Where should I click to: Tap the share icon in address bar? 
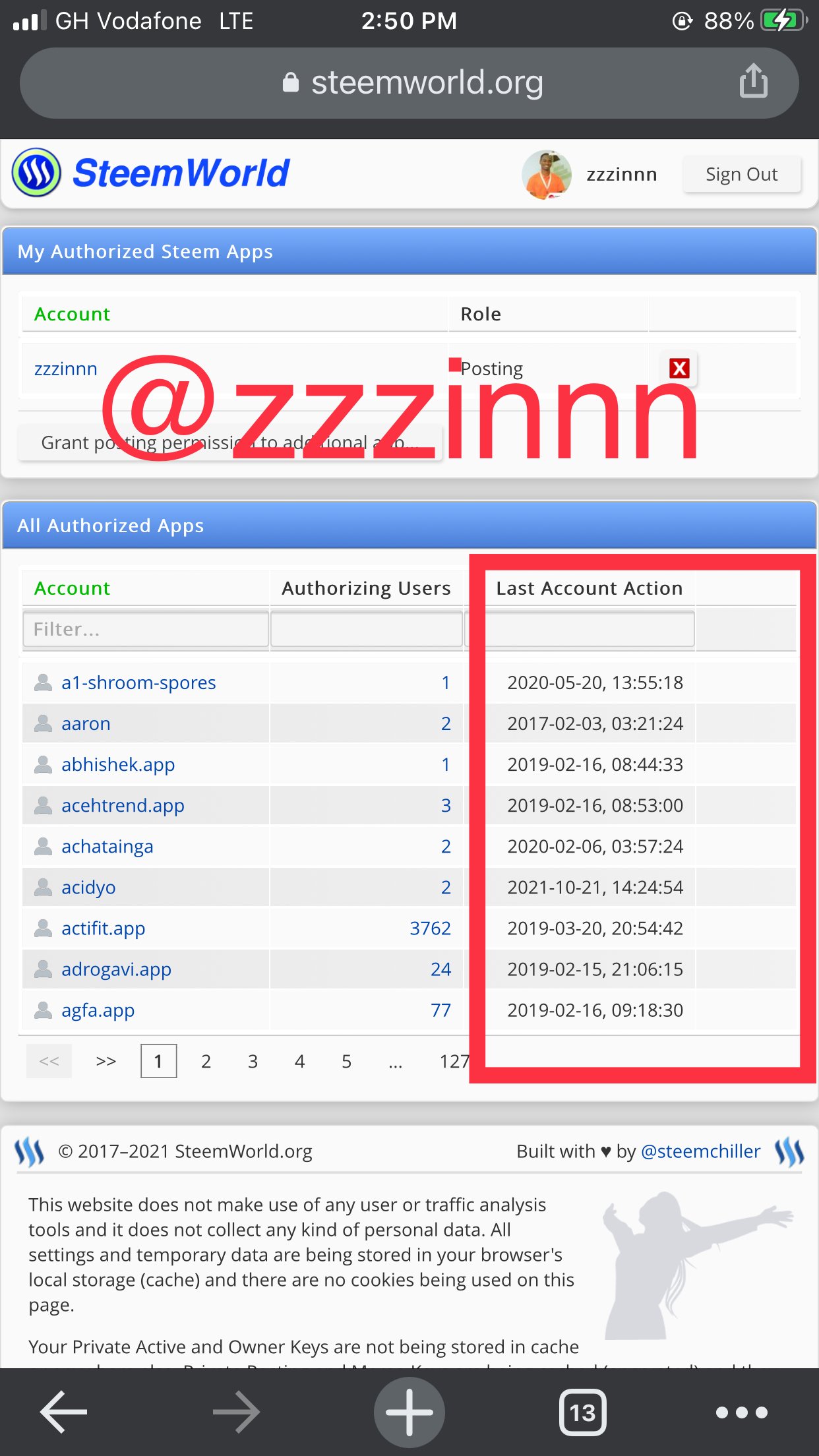[753, 81]
